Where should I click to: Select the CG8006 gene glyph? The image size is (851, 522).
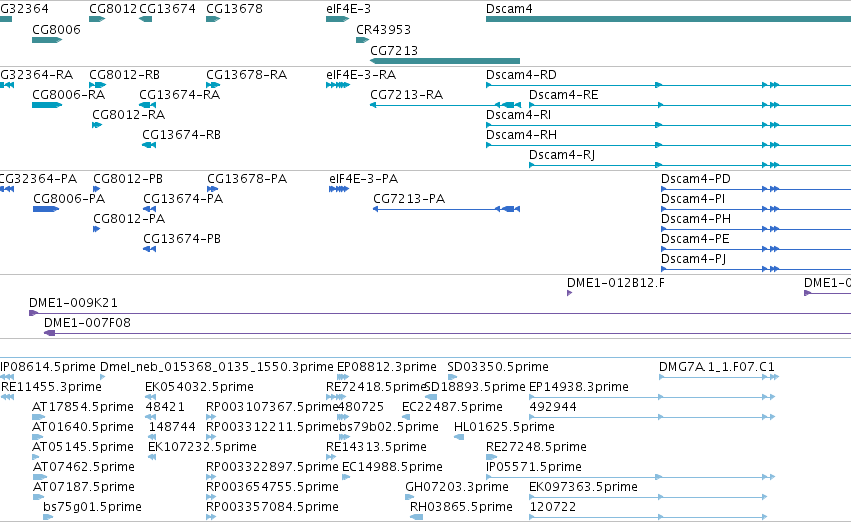coord(47,40)
